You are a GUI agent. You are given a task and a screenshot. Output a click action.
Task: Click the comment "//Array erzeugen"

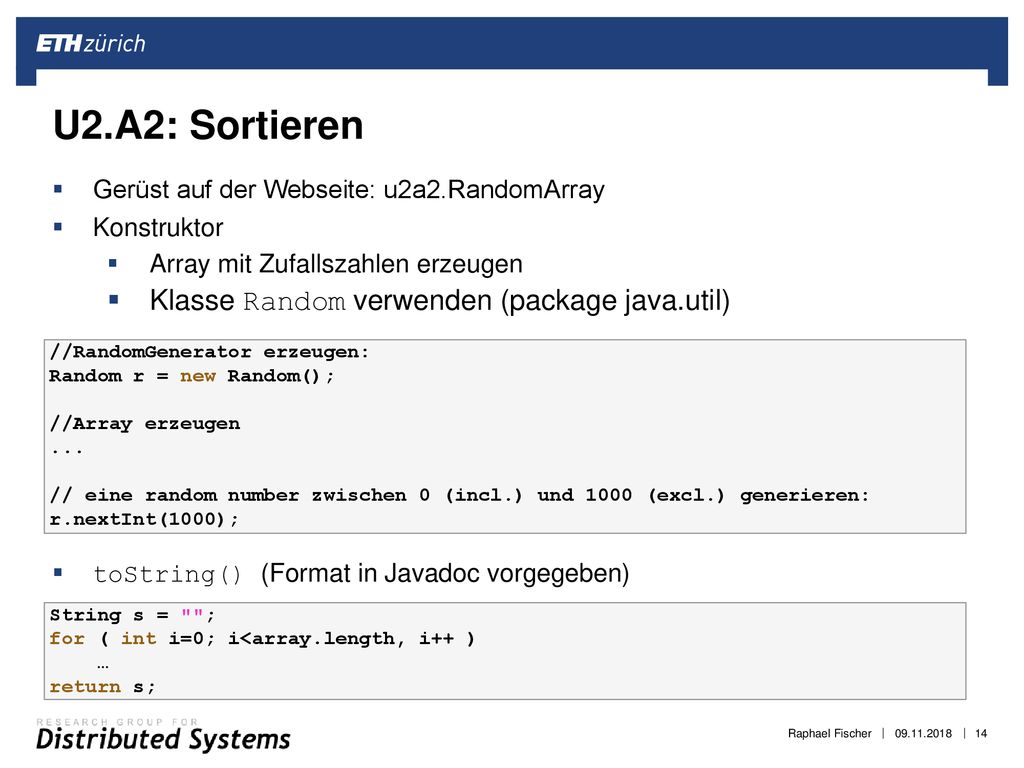coord(145,424)
